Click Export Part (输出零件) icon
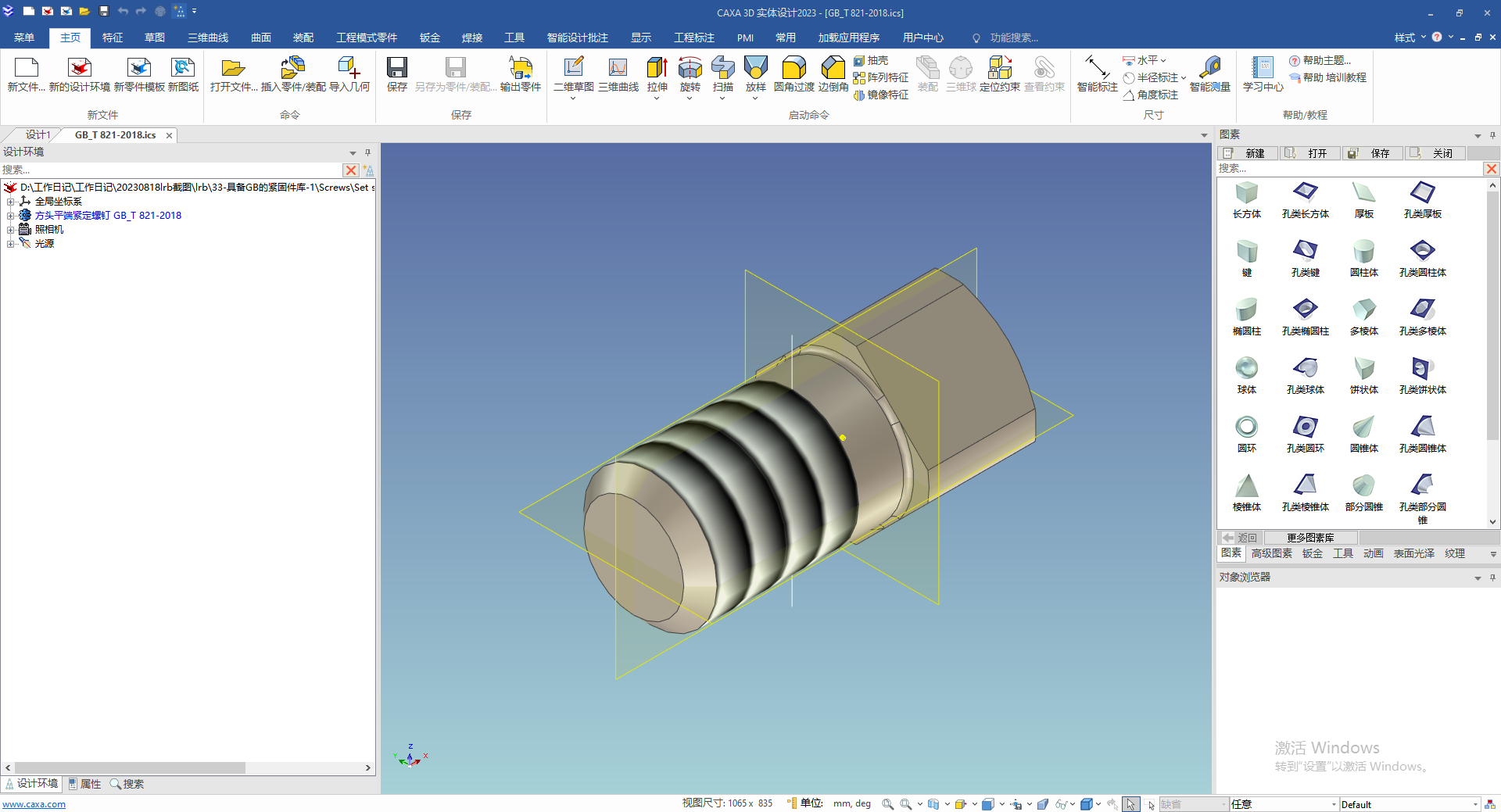The image size is (1501, 812). (x=521, y=68)
